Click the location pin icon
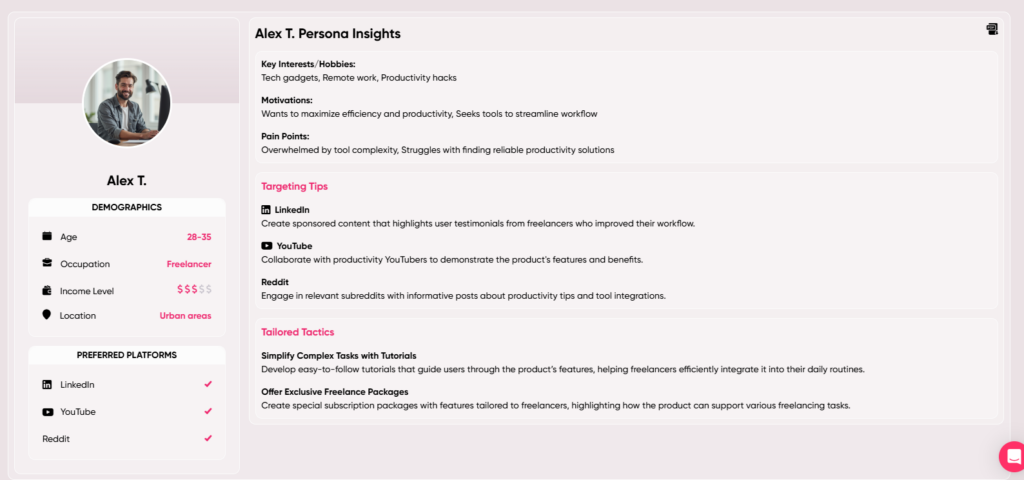This screenshot has height=480, width=1024. [x=46, y=315]
